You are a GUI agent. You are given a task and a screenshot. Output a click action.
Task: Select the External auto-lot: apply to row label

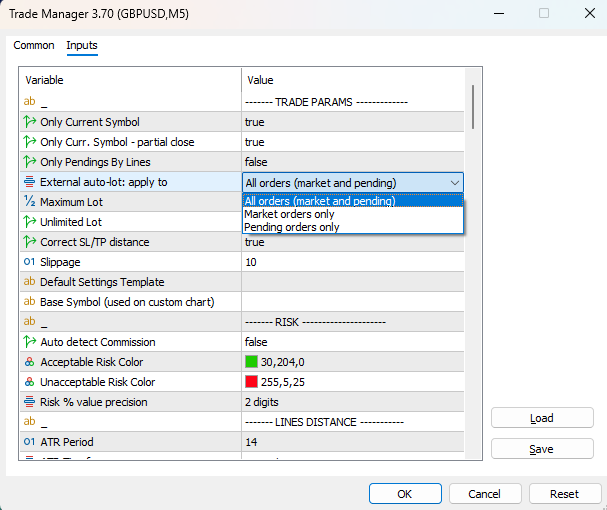point(104,182)
